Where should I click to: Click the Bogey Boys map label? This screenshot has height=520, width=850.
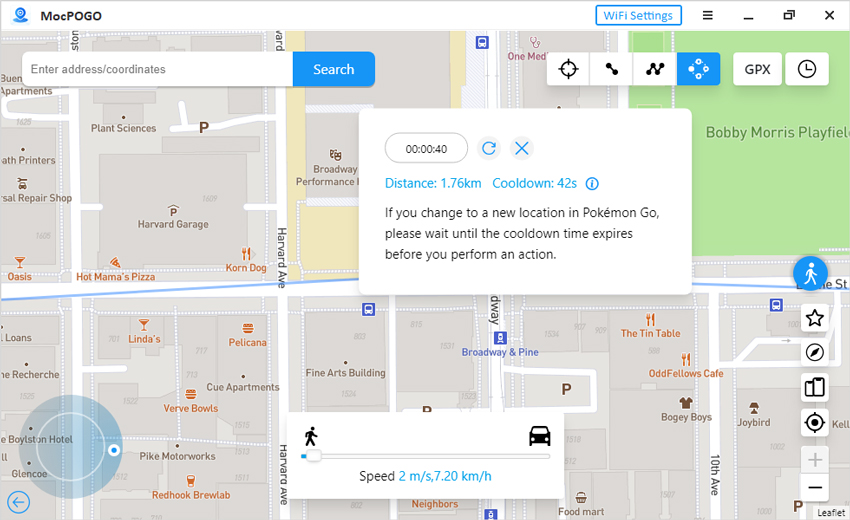[x=686, y=417]
